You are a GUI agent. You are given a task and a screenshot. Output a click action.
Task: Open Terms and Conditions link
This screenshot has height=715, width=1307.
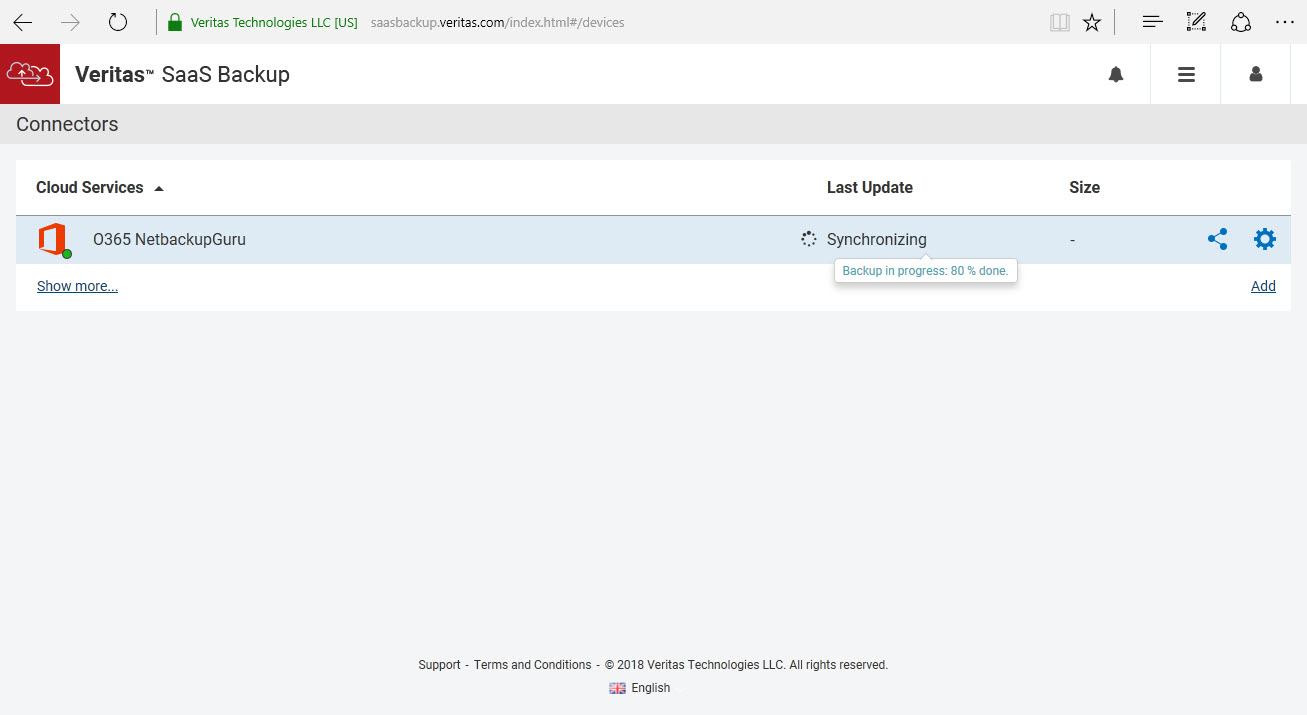(x=533, y=665)
